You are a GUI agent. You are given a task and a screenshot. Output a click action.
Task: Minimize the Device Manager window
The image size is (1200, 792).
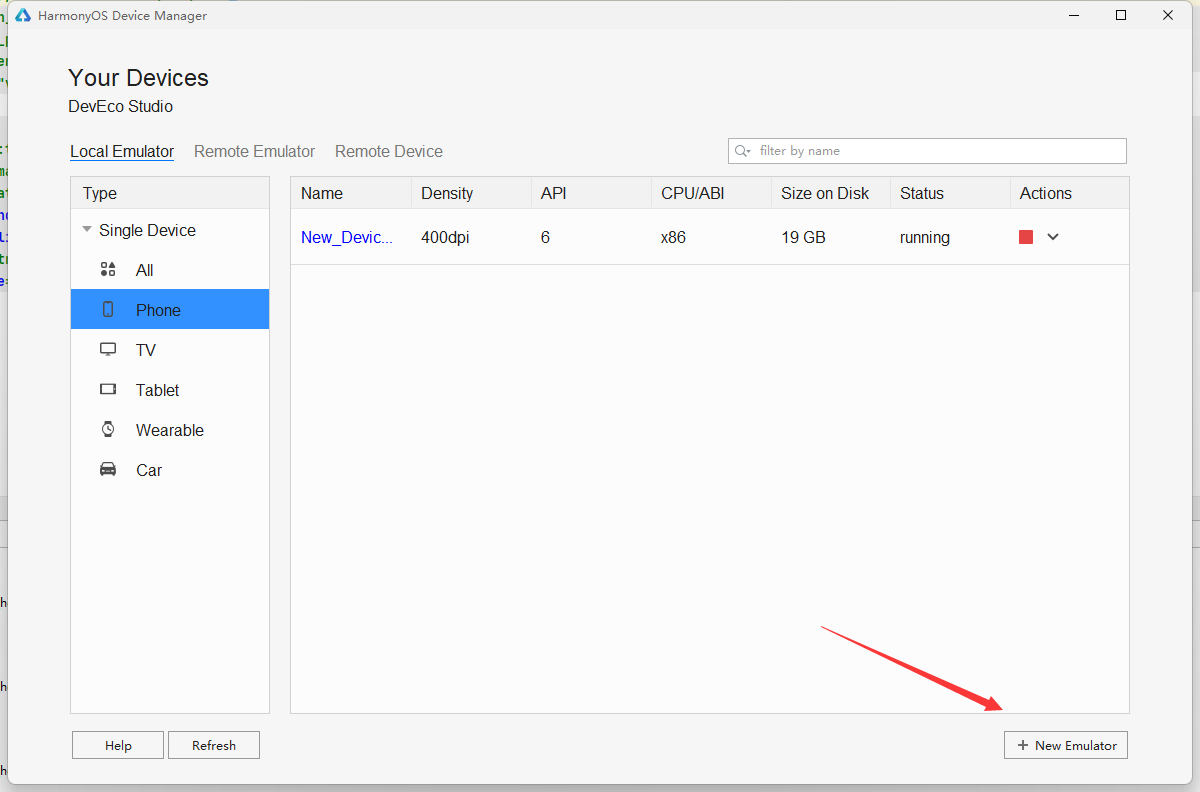(1075, 15)
